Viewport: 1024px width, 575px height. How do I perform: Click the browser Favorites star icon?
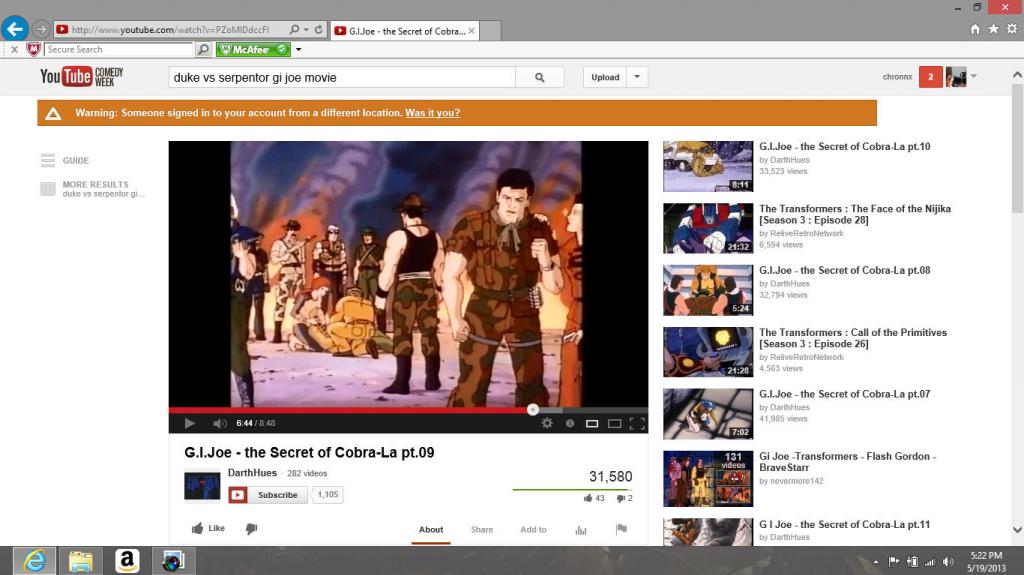[993, 29]
